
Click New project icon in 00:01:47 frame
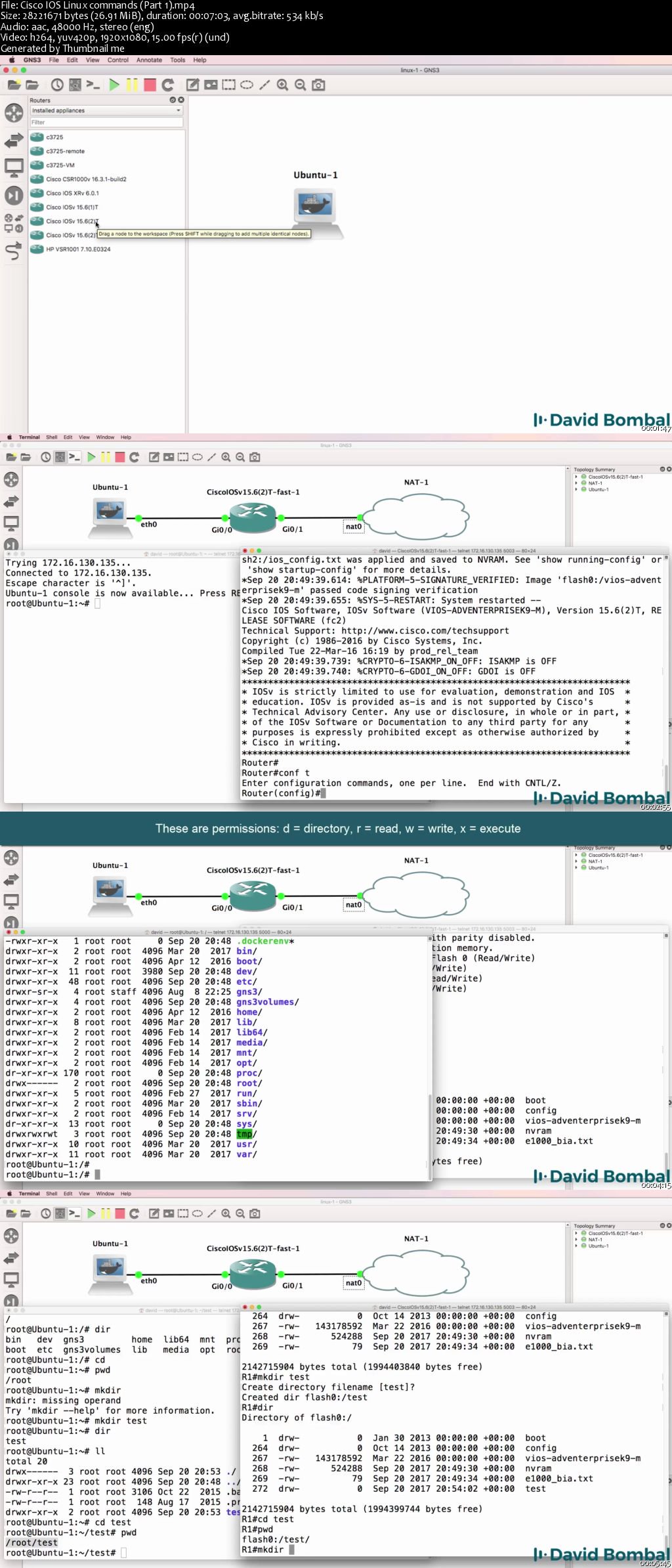pos(14,85)
